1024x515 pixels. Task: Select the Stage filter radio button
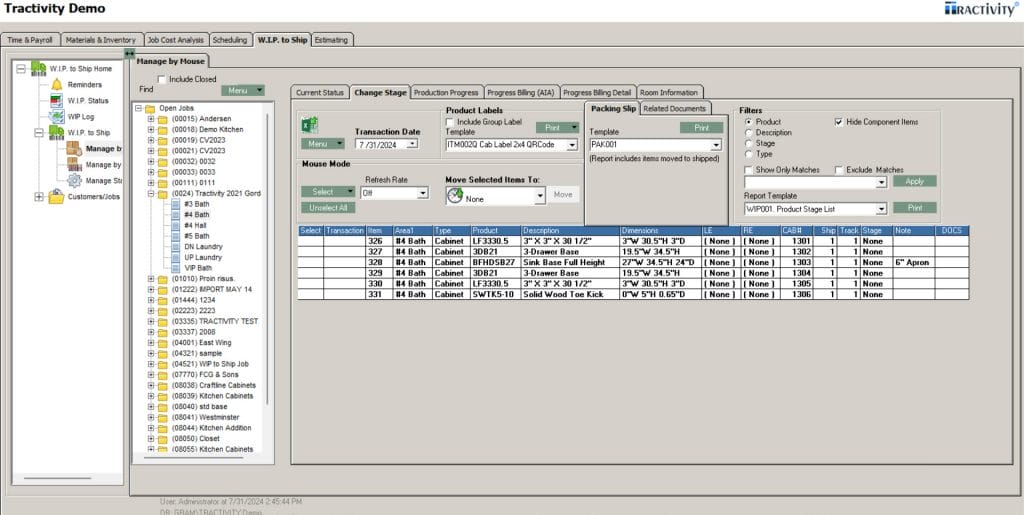point(748,143)
